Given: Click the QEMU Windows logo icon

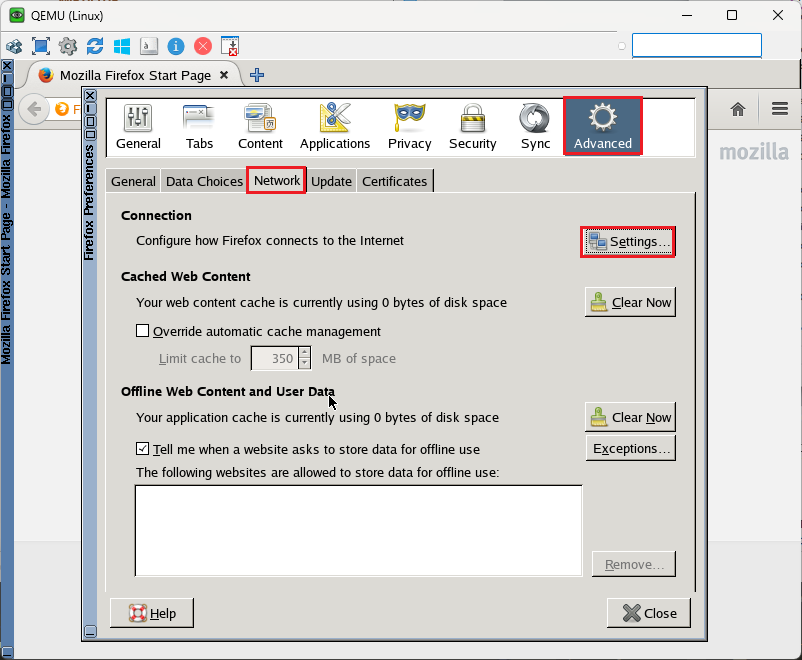Looking at the screenshot, I should [x=122, y=46].
